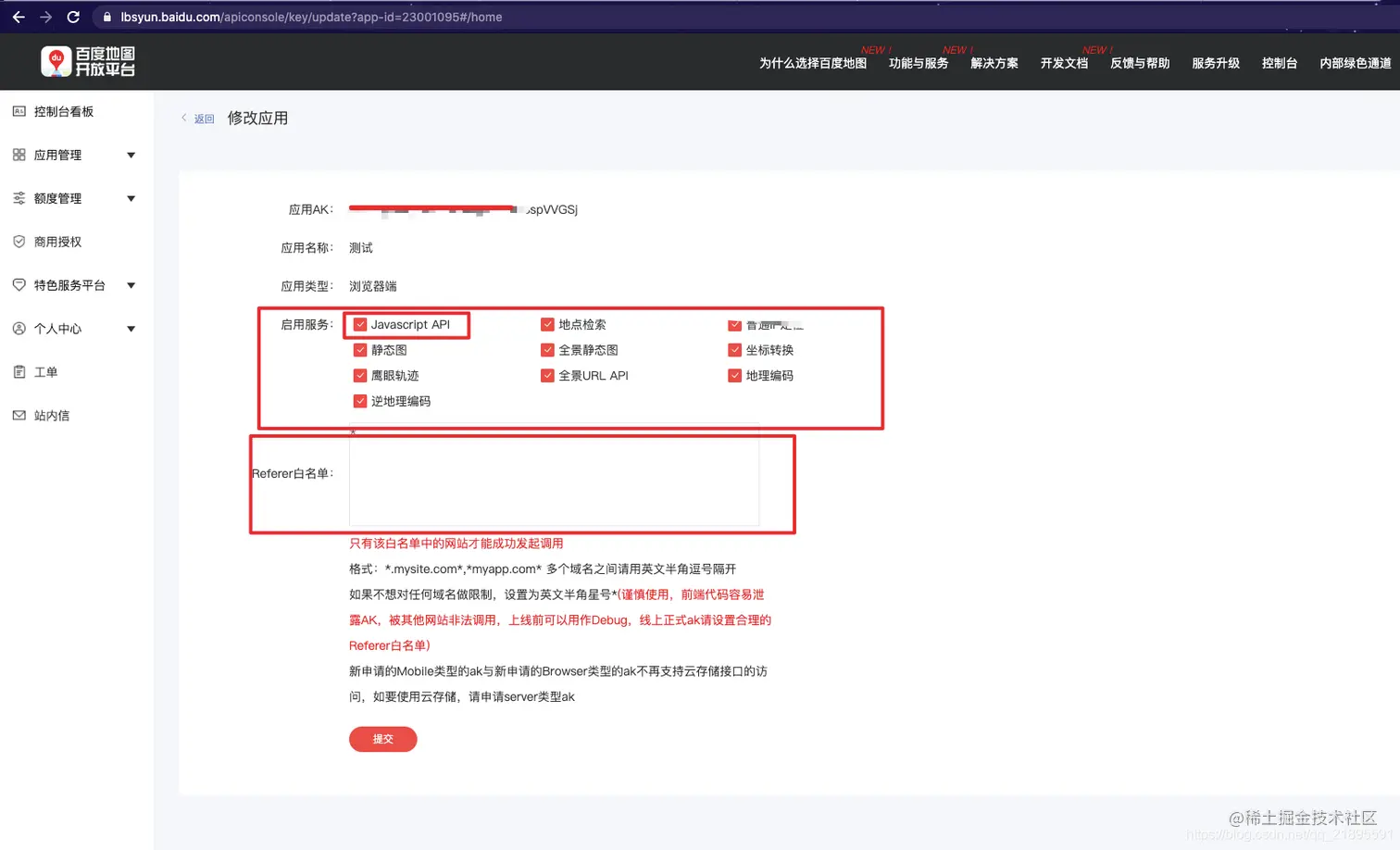Open the 开发文档 menu item
Image resolution: width=1400 pixels, height=850 pixels.
(x=1063, y=63)
